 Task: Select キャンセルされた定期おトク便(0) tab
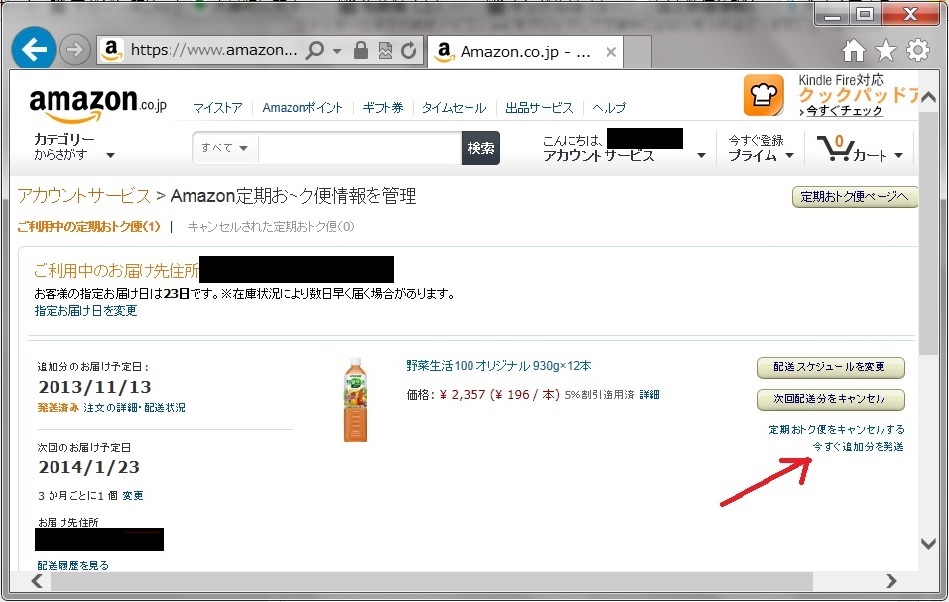(x=271, y=226)
